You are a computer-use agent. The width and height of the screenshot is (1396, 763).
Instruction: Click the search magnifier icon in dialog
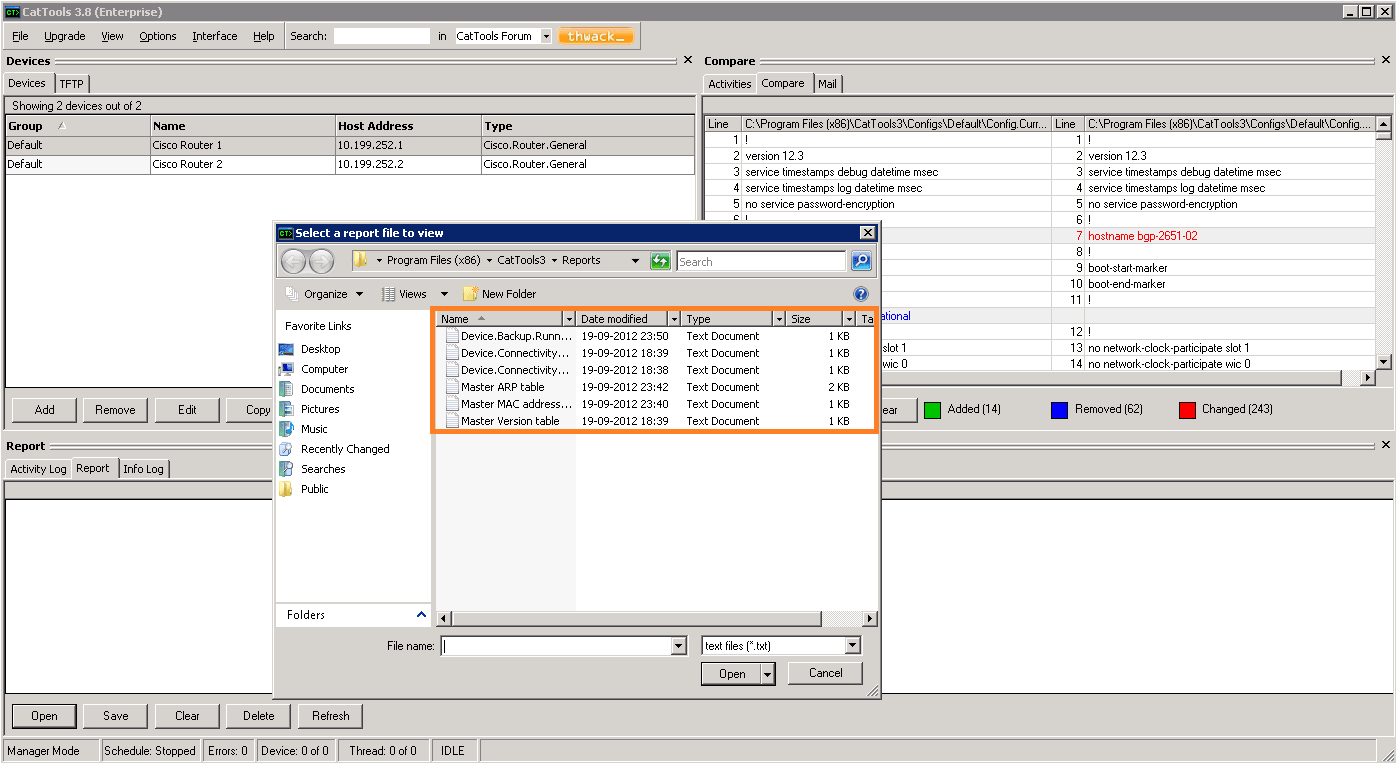861,261
